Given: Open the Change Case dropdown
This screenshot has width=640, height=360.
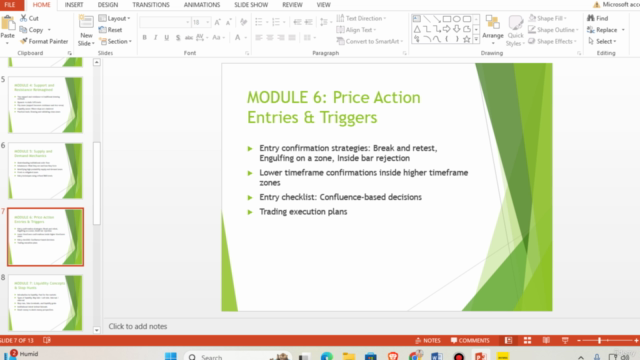Looking at the screenshot, I should [x=218, y=38].
